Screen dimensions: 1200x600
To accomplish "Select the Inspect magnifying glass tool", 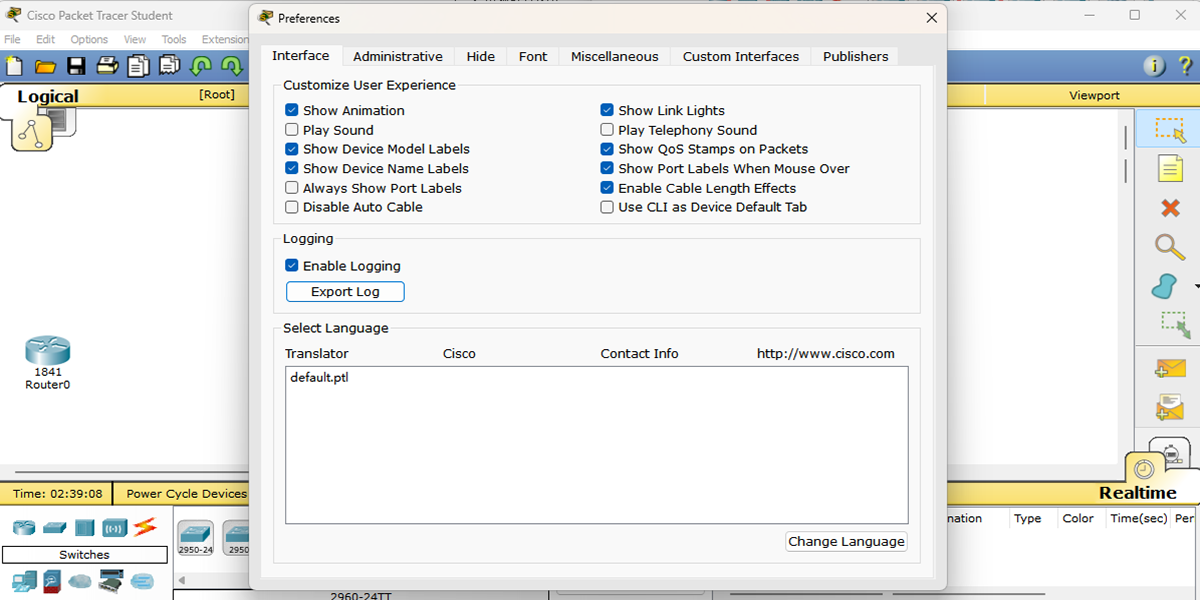I will tap(1169, 247).
